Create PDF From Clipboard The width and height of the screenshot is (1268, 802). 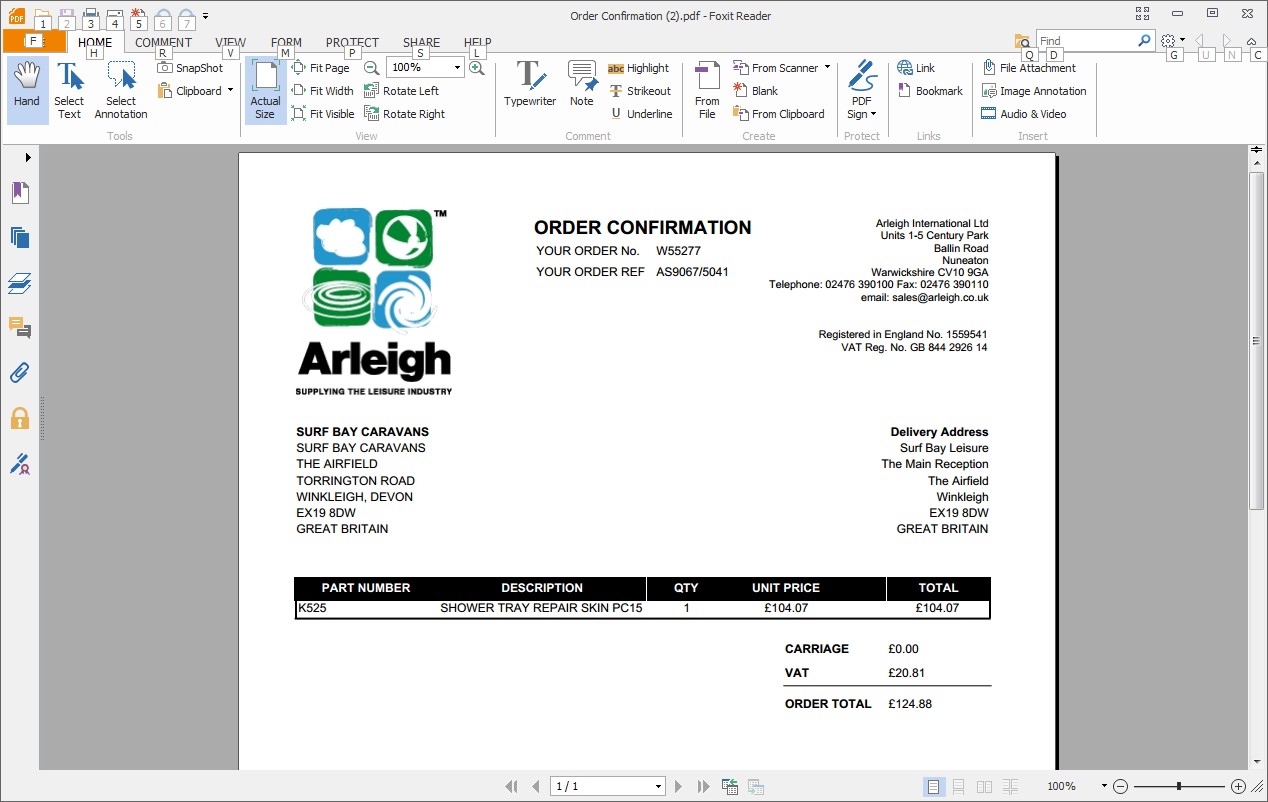click(x=779, y=114)
